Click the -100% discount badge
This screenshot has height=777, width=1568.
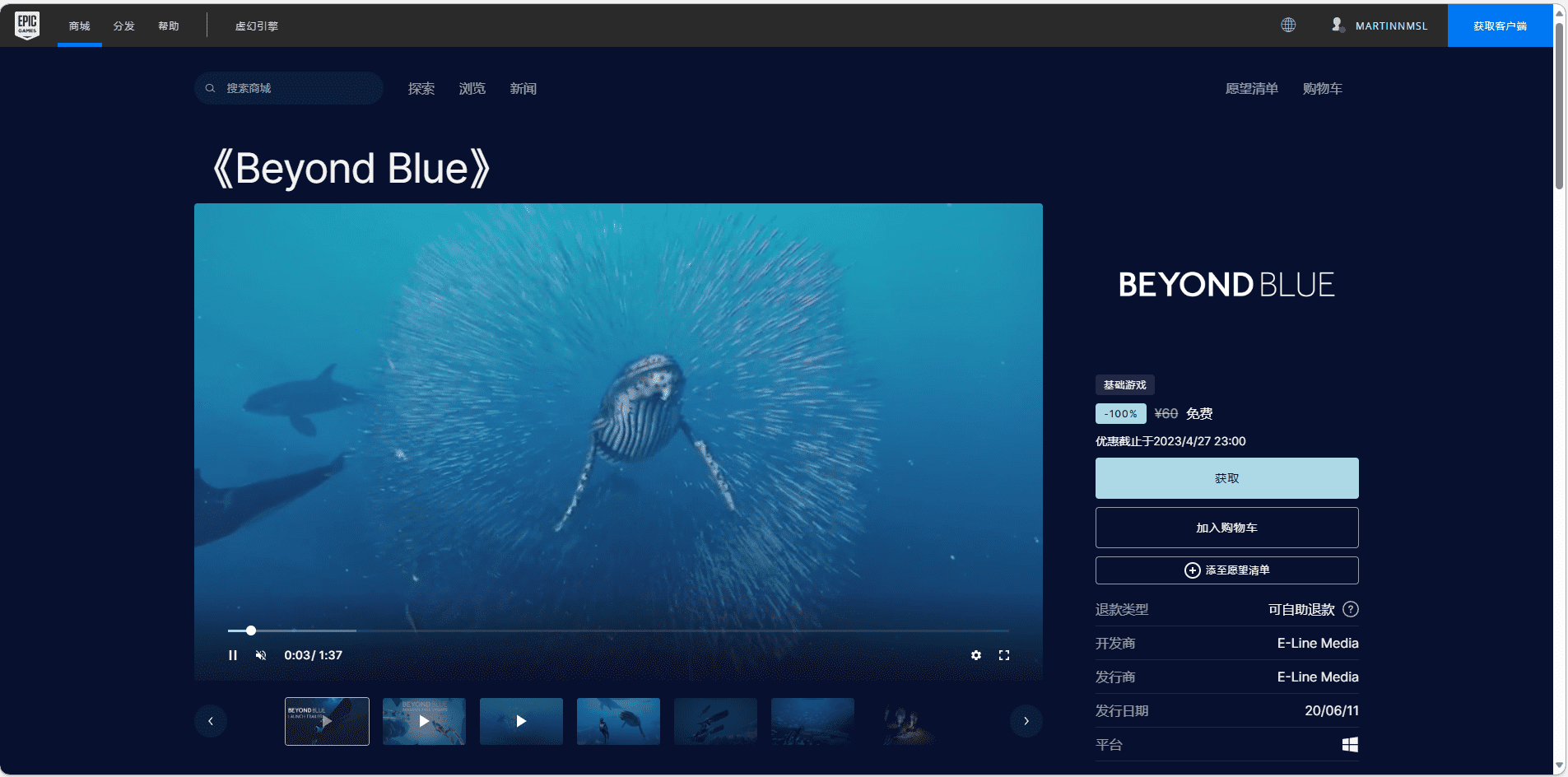1120,413
